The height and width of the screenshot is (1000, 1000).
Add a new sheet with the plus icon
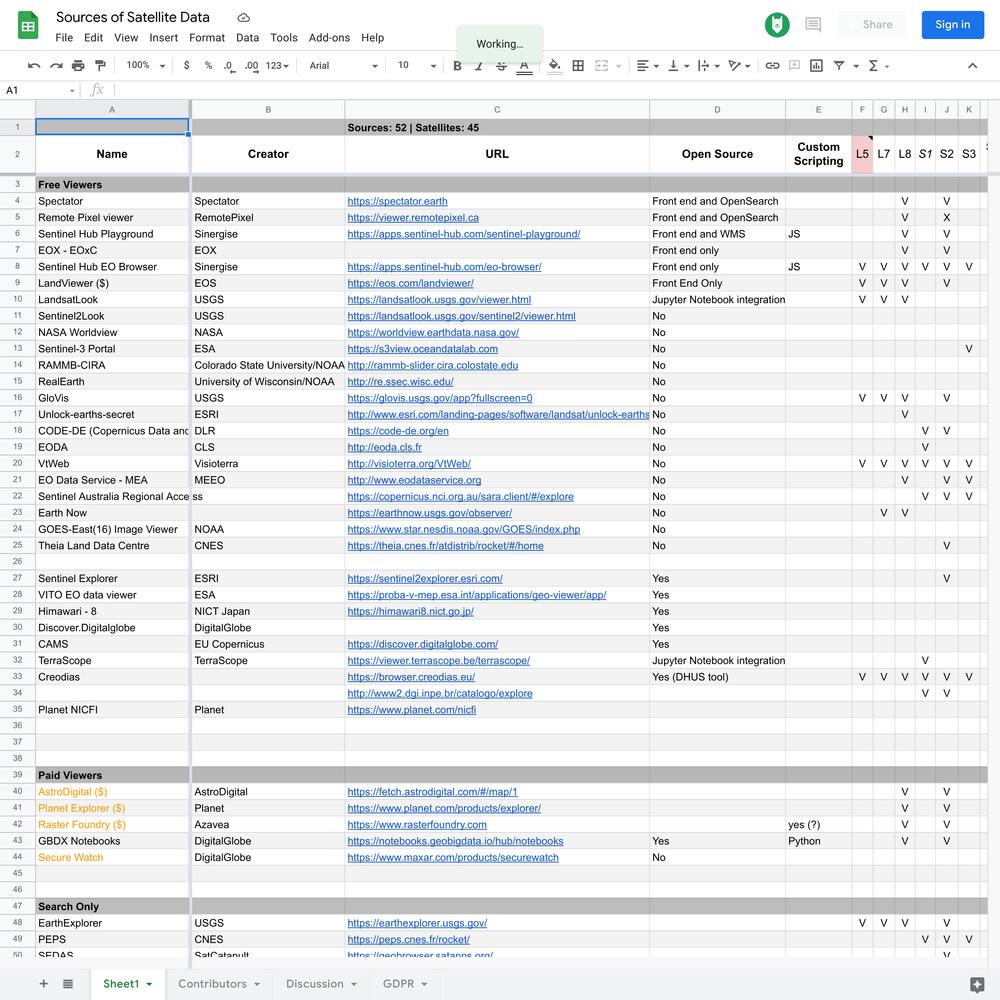(x=43, y=983)
